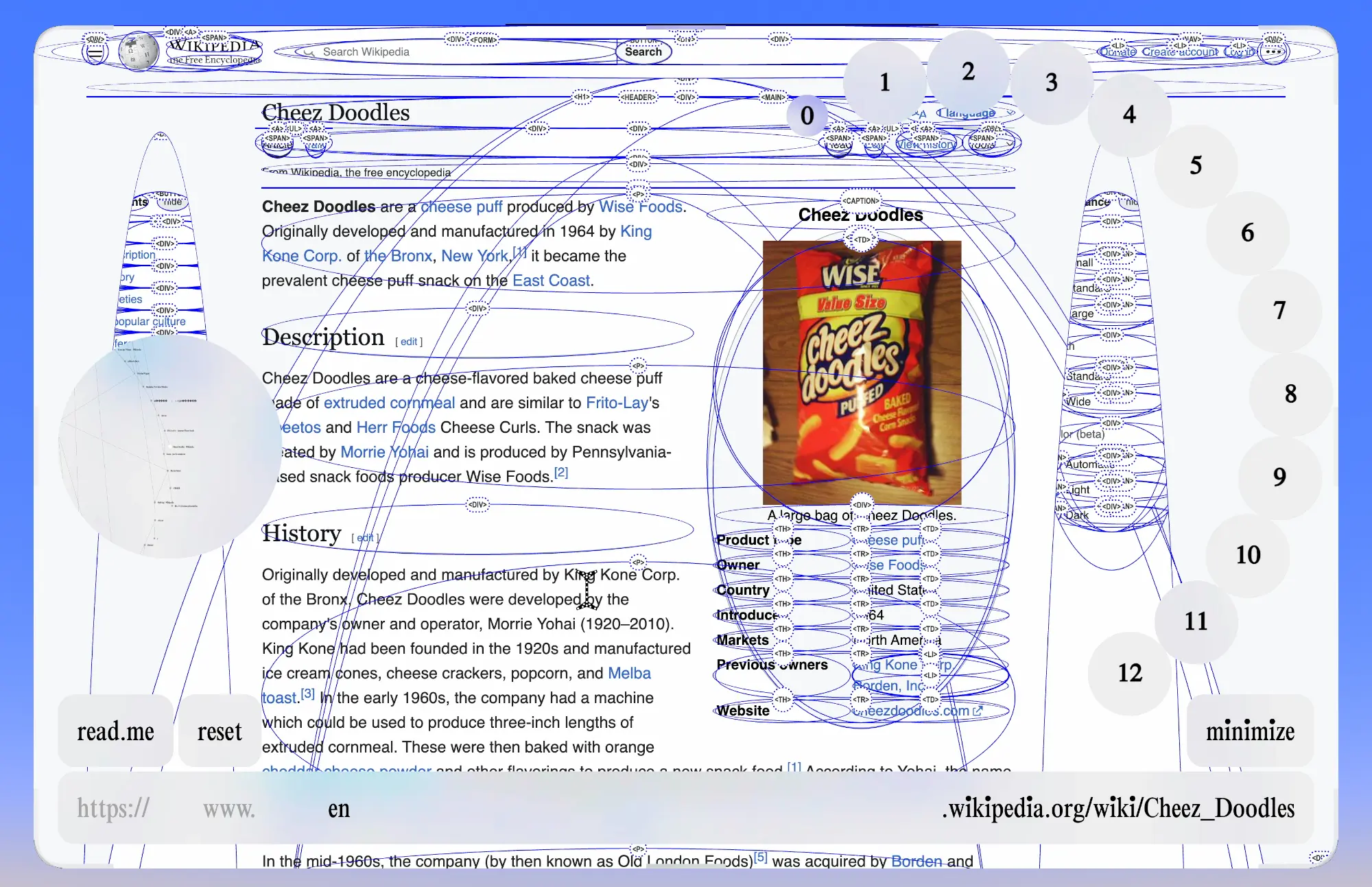1372x887 pixels.
Task: Open the Tools dropdown menu
Action: (x=984, y=145)
